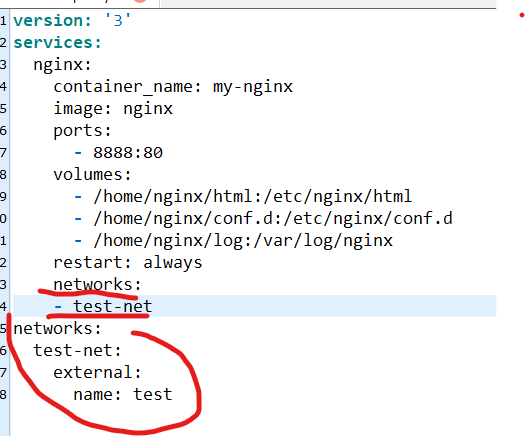This screenshot has height=436, width=525.
Task: Click the "restart: always" line
Action: [128, 263]
